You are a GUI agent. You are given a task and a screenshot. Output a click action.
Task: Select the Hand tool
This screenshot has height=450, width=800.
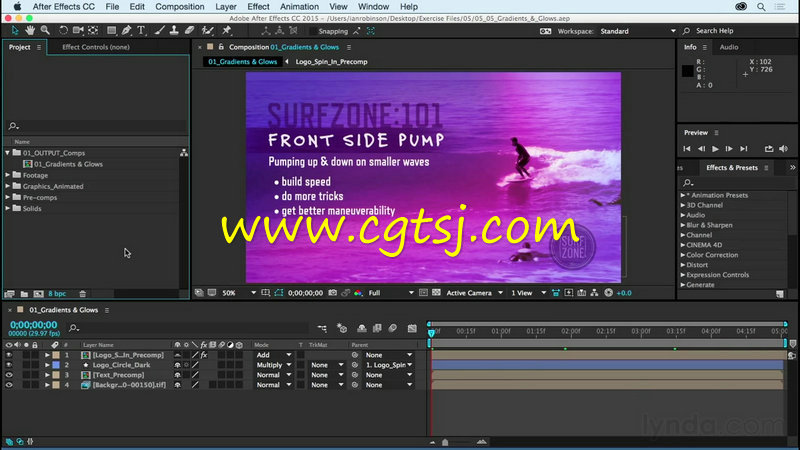(x=30, y=31)
